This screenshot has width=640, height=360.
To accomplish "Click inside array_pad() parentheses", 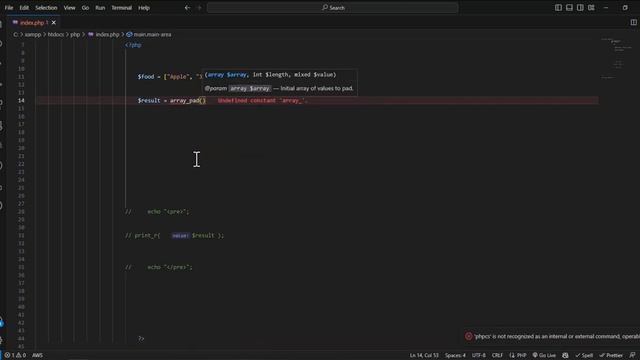I will [x=202, y=100].
